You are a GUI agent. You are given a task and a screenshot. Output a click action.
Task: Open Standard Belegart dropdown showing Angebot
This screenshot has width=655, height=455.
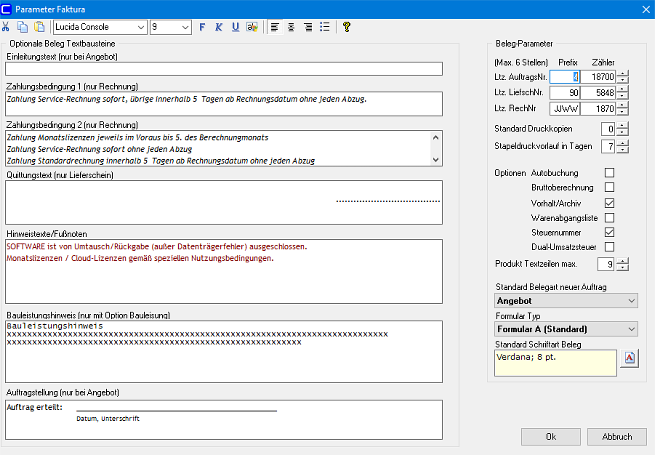(566, 301)
